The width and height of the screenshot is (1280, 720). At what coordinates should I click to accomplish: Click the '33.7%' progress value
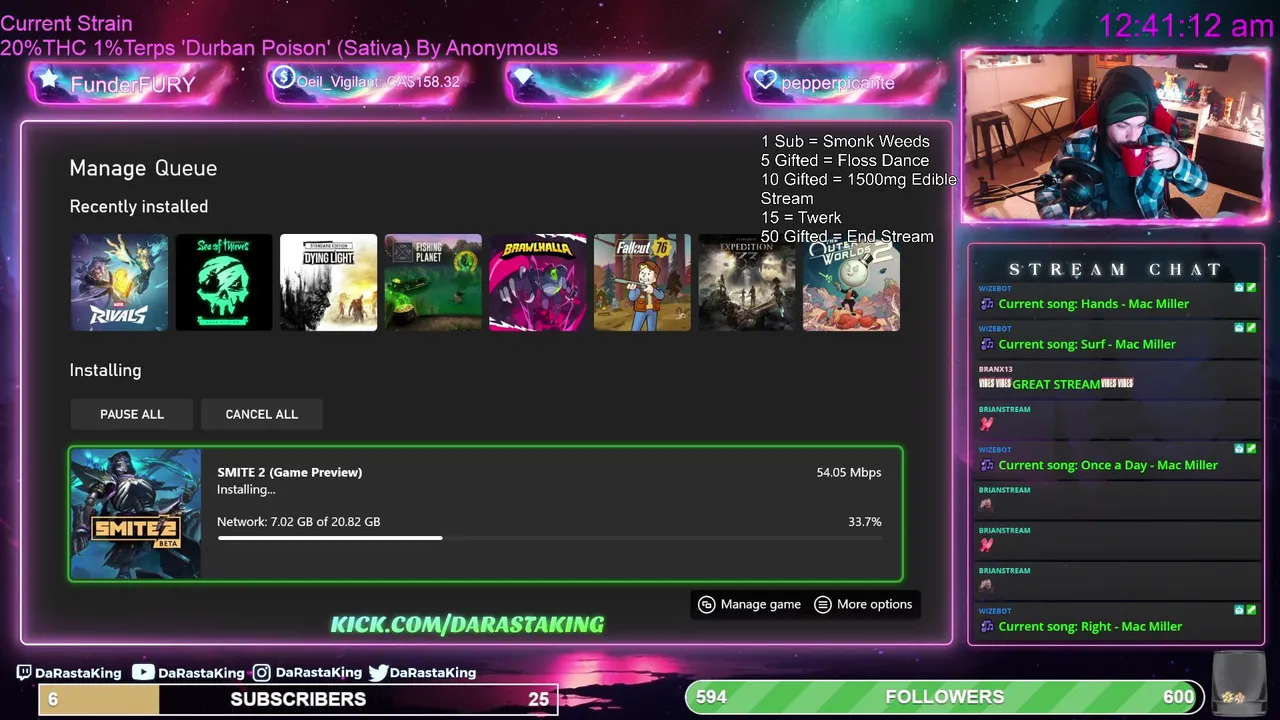tap(865, 522)
